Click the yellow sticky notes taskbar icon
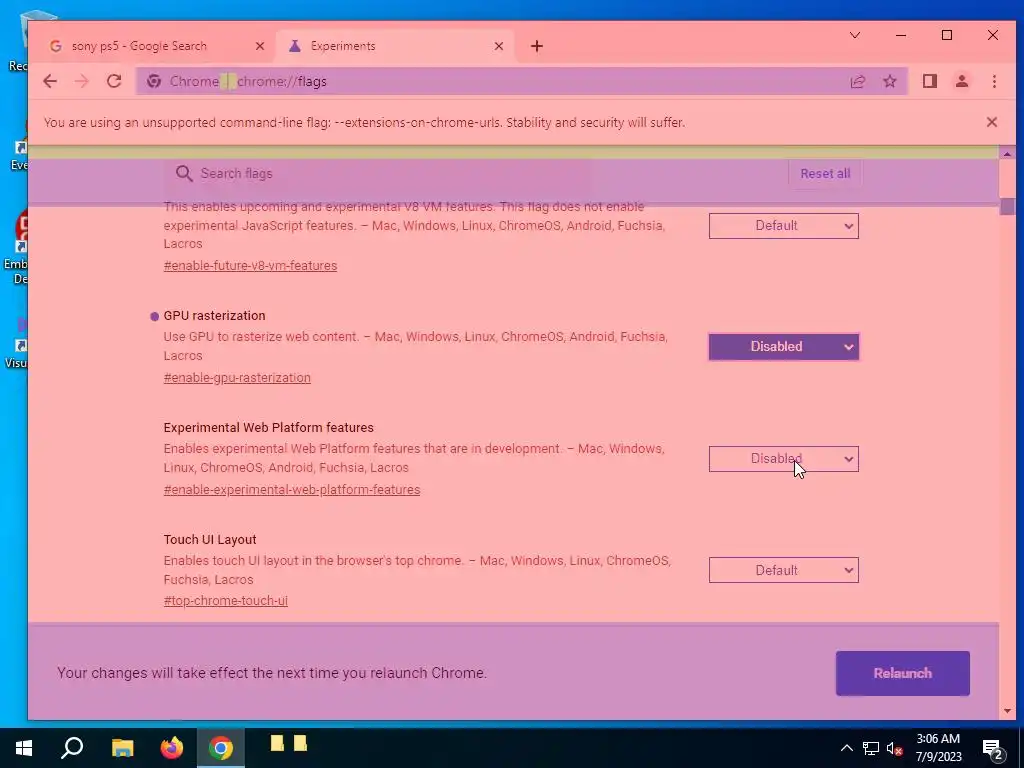The width and height of the screenshot is (1024, 768). [x=289, y=744]
